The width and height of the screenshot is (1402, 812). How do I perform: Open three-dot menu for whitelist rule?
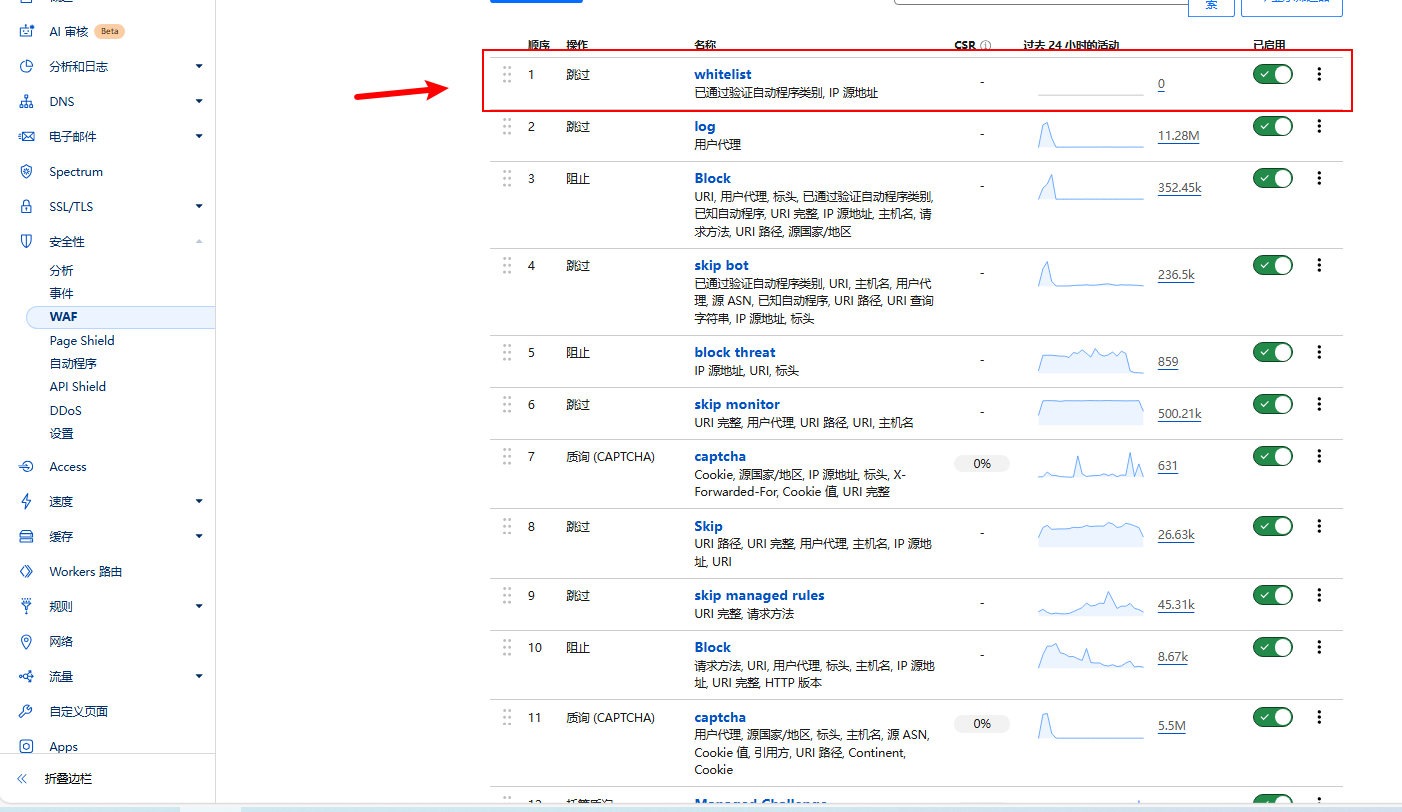pyautogui.click(x=1319, y=74)
